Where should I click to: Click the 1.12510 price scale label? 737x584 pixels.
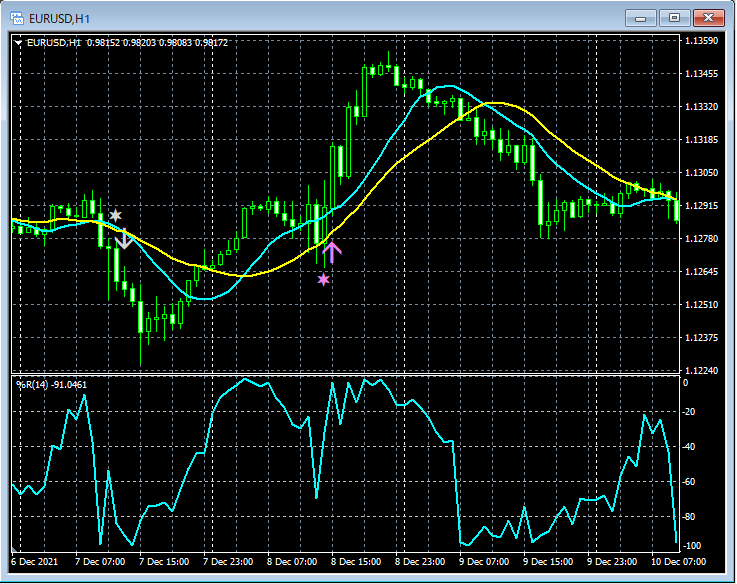702,305
